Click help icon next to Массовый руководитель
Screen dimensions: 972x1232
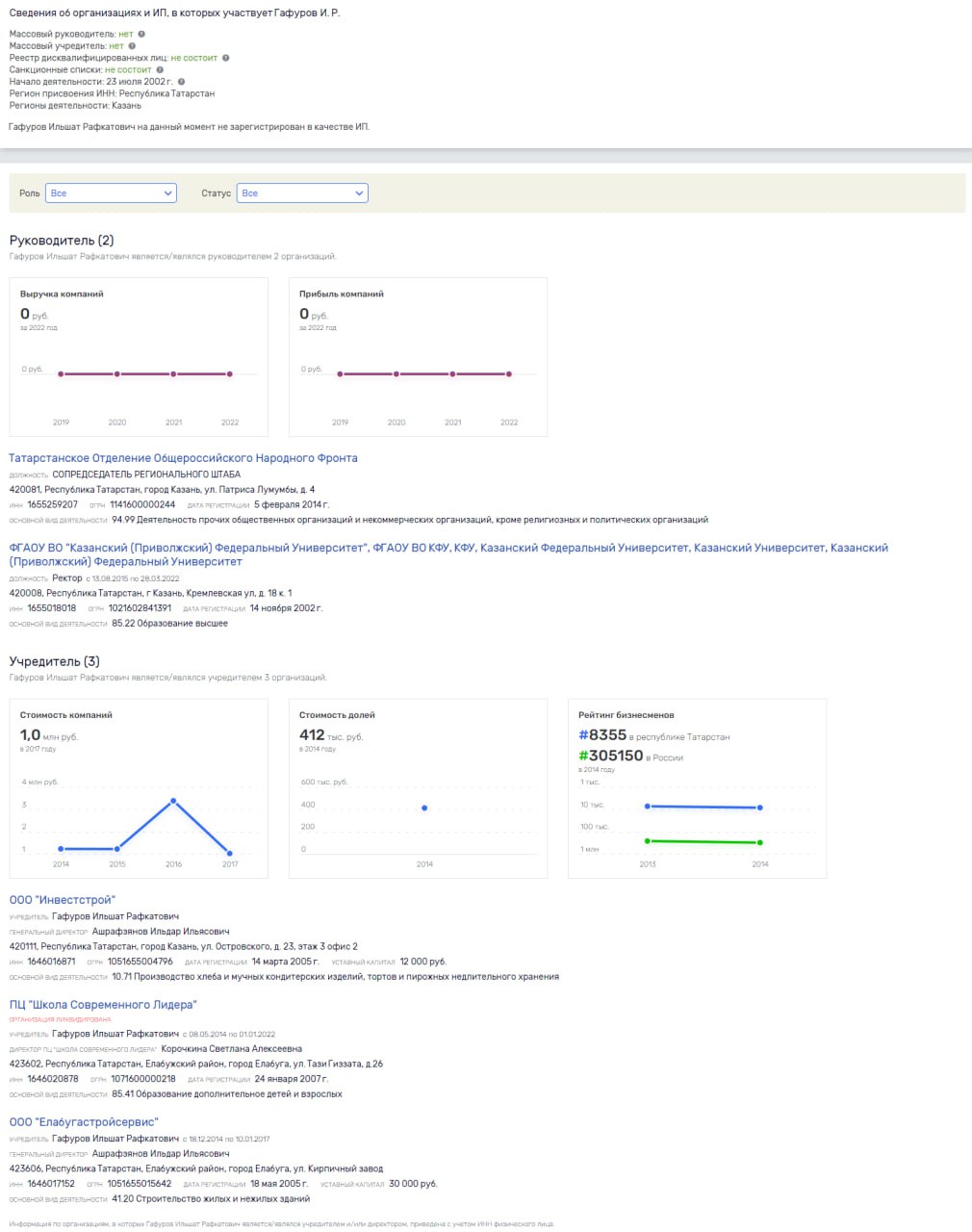click(141, 34)
